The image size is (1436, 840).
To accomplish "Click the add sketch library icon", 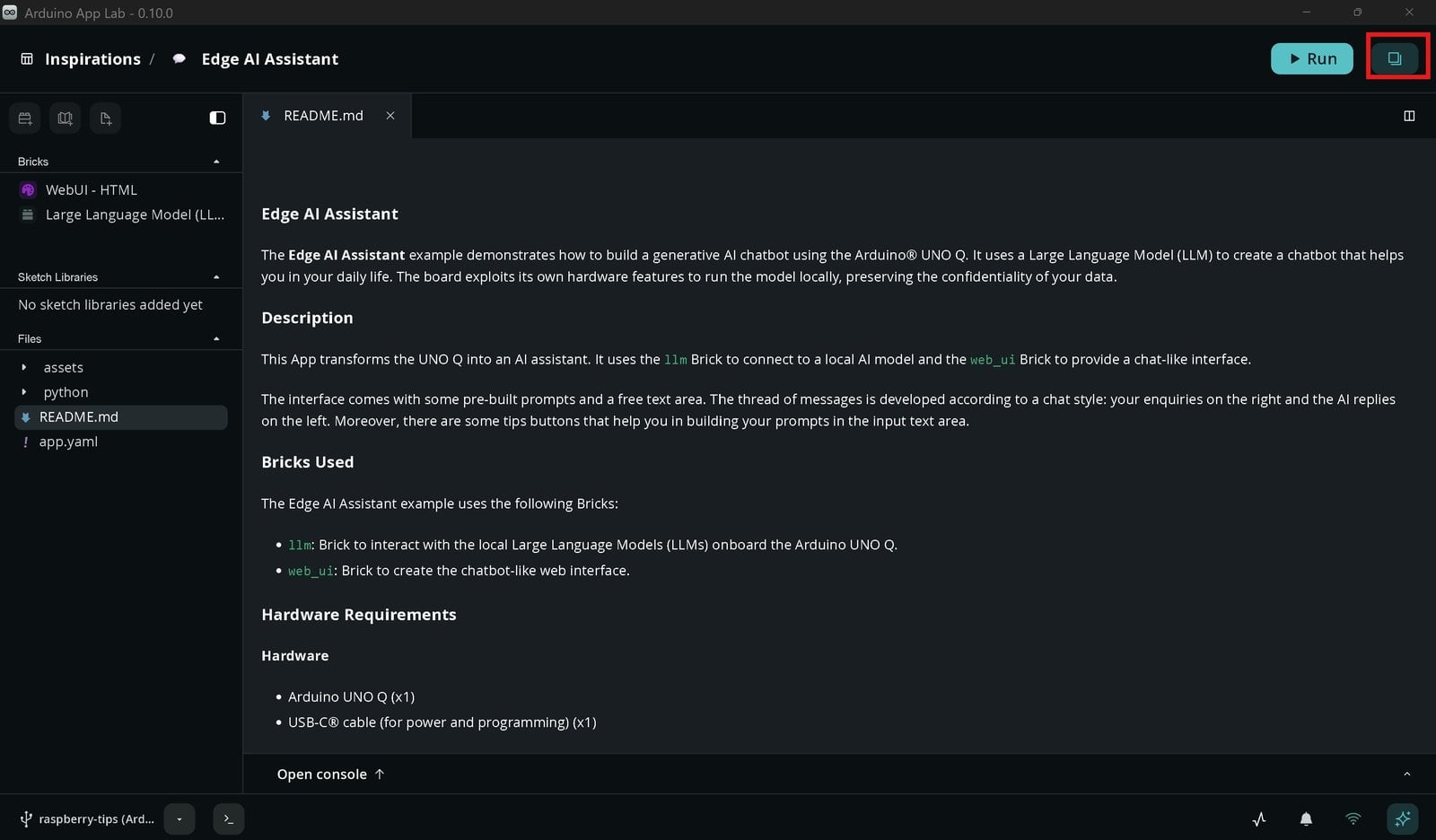I will [65, 118].
